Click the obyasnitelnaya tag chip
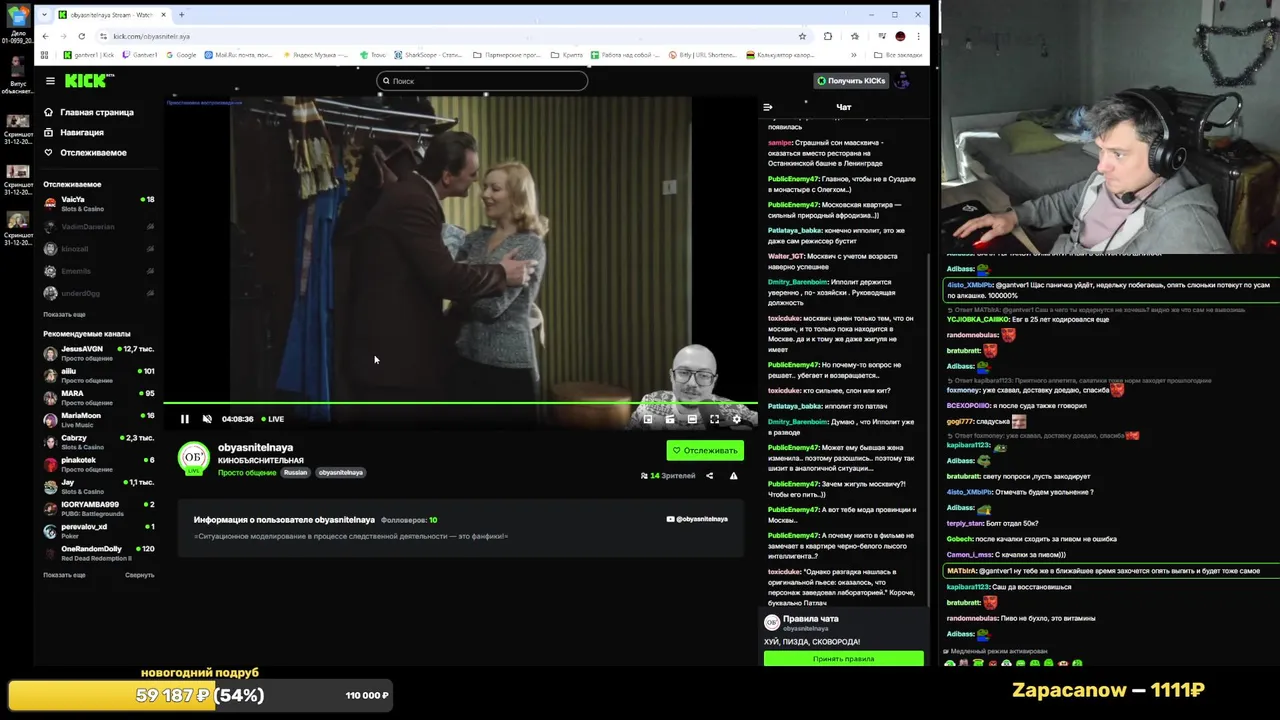This screenshot has height=720, width=1280. (x=340, y=472)
